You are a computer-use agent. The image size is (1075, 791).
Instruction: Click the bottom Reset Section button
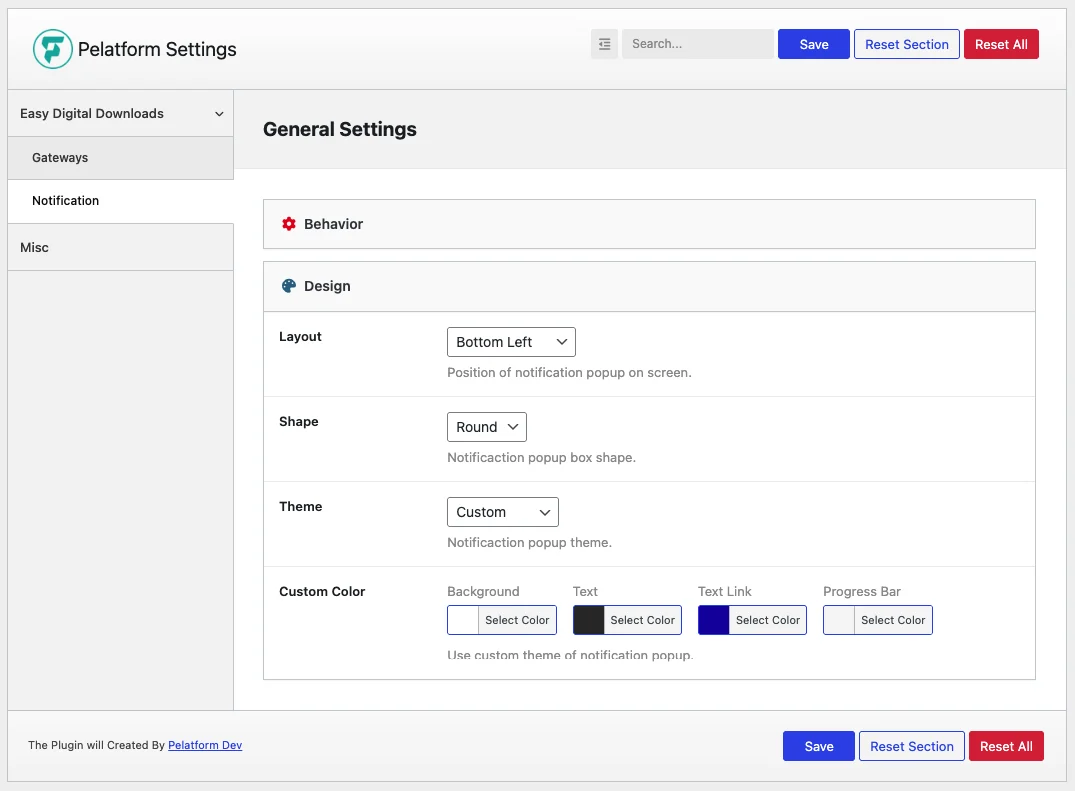(x=912, y=746)
